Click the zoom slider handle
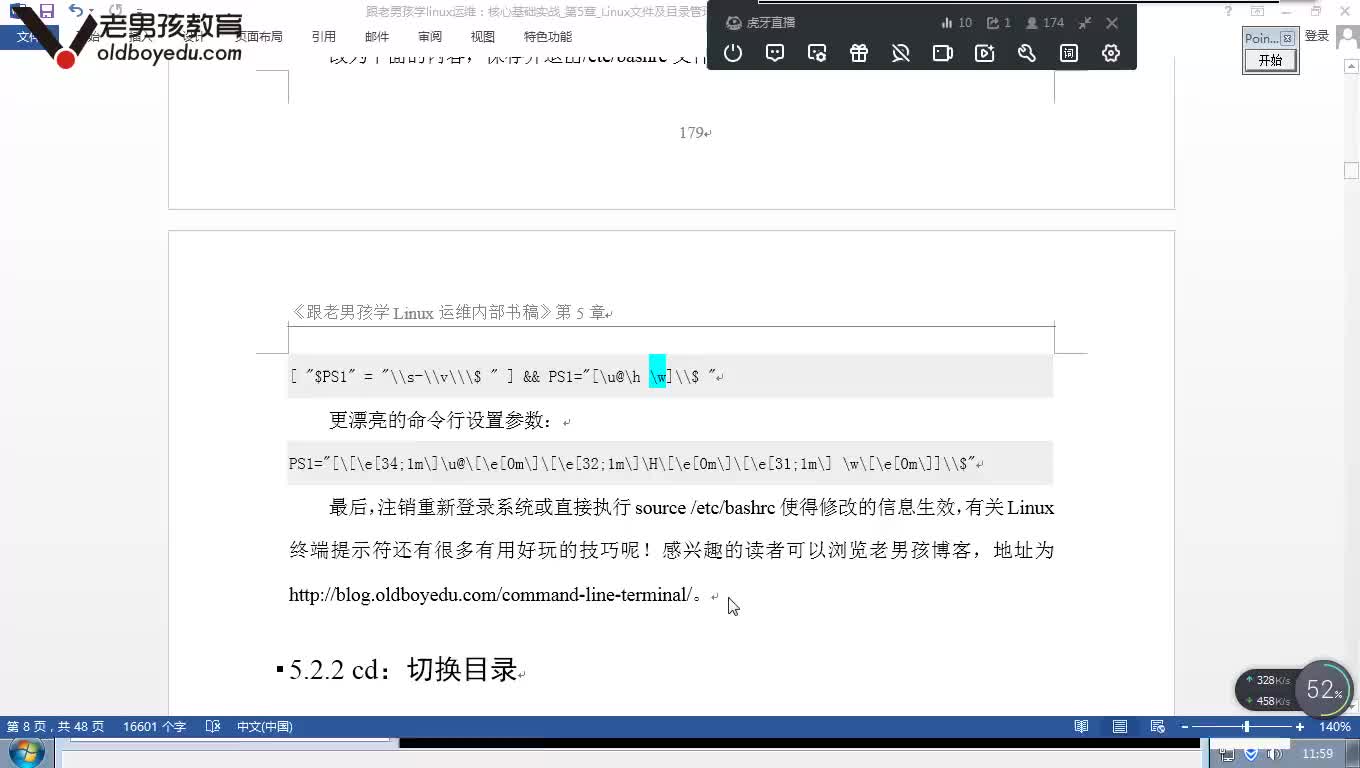The width and height of the screenshot is (1360, 768). [x=1246, y=727]
